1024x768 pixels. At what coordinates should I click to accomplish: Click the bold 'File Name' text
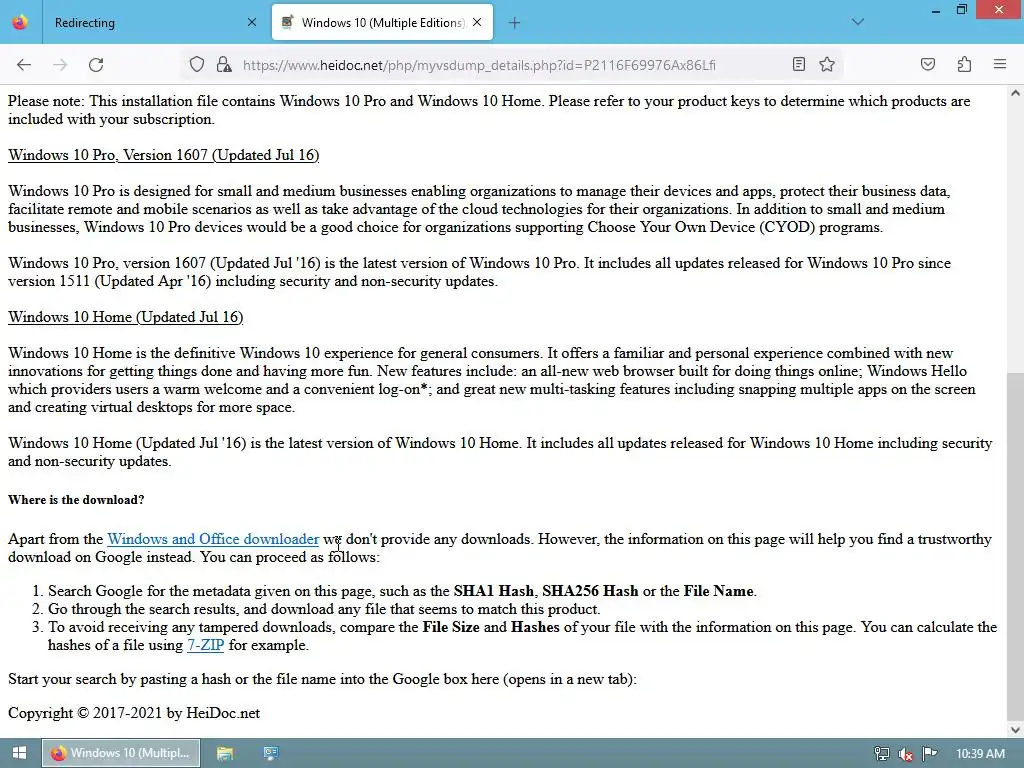(x=718, y=591)
